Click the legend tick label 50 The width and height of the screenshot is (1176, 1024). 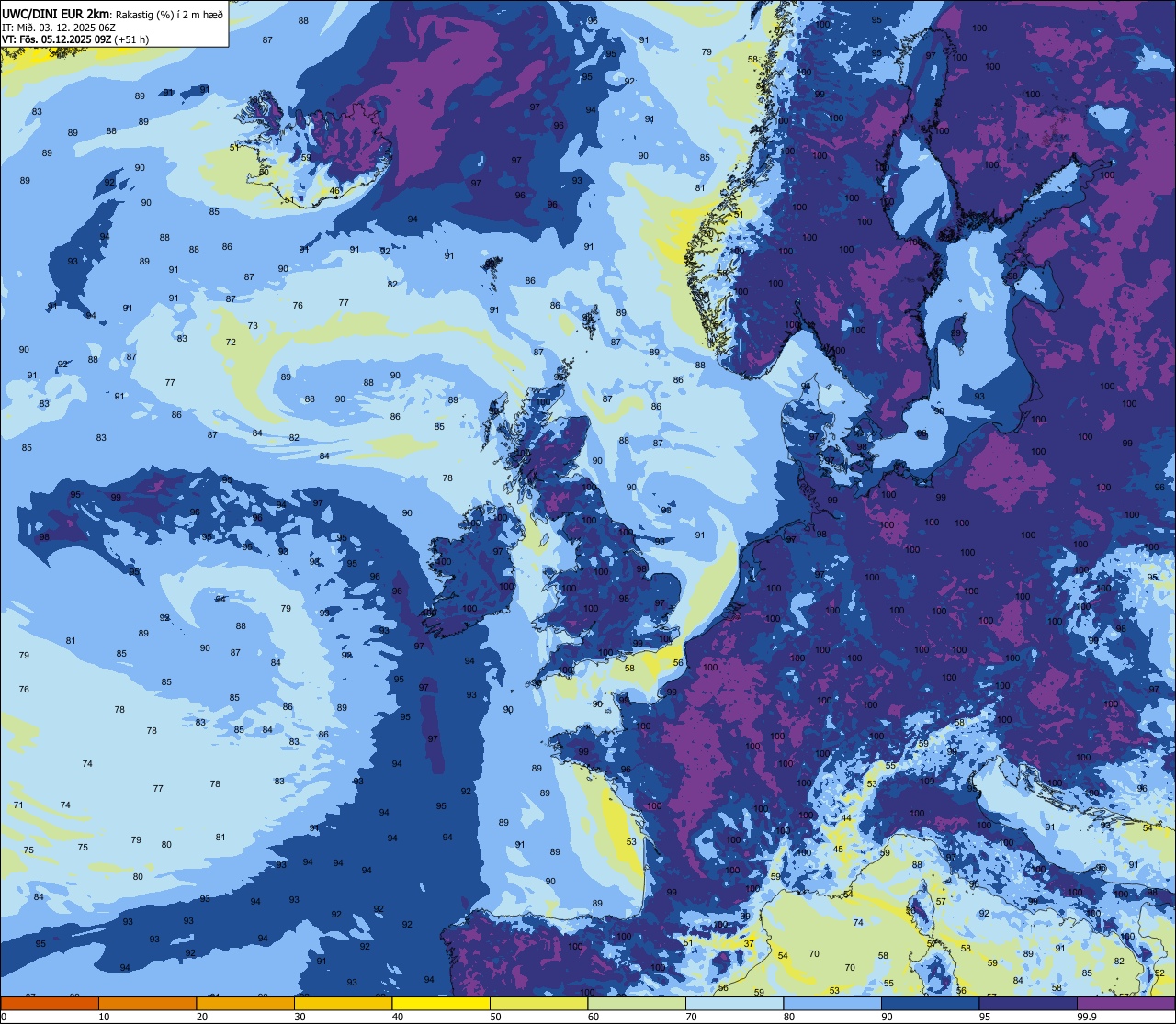[496, 1017]
